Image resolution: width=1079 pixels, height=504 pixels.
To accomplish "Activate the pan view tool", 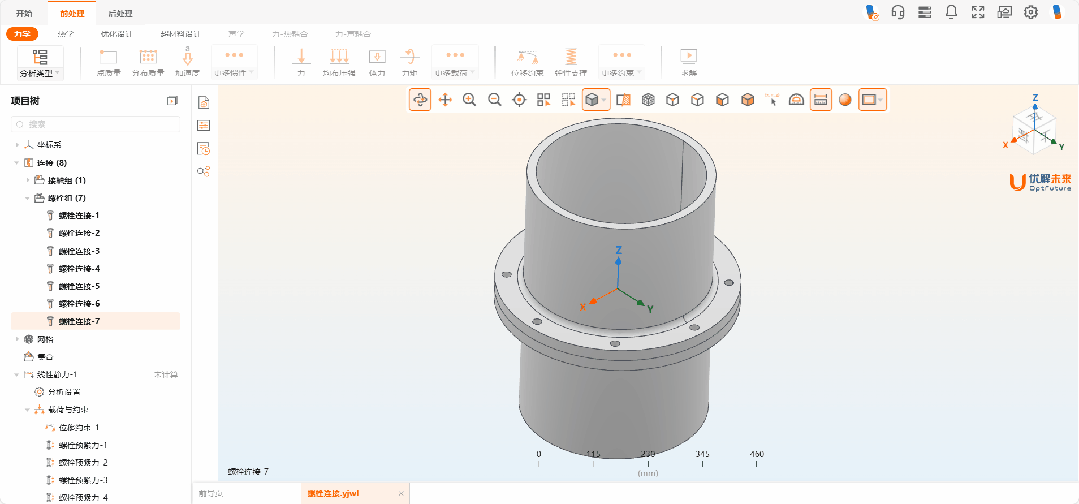I will click(445, 100).
